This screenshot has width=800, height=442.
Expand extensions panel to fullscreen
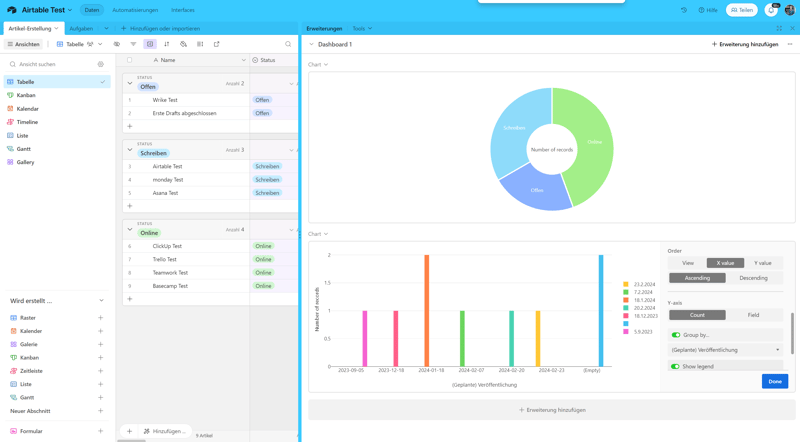click(779, 29)
